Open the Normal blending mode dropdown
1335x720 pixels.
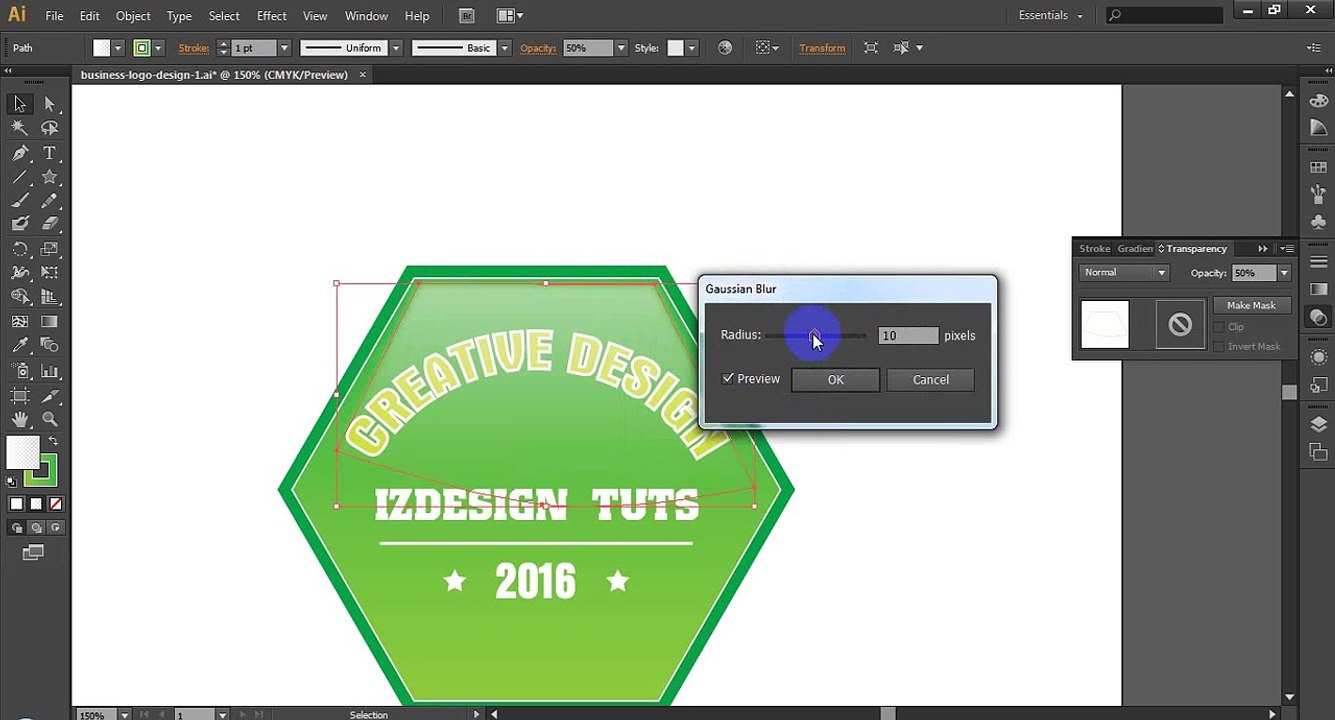pyautogui.click(x=1124, y=273)
